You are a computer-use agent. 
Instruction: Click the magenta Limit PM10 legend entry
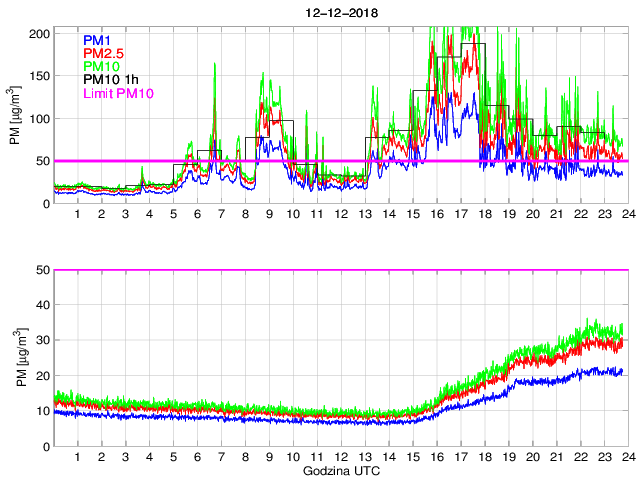[x=117, y=95]
